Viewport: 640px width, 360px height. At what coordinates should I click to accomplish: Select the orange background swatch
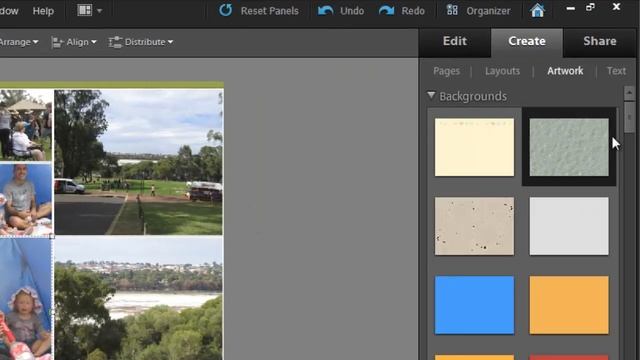(569, 305)
